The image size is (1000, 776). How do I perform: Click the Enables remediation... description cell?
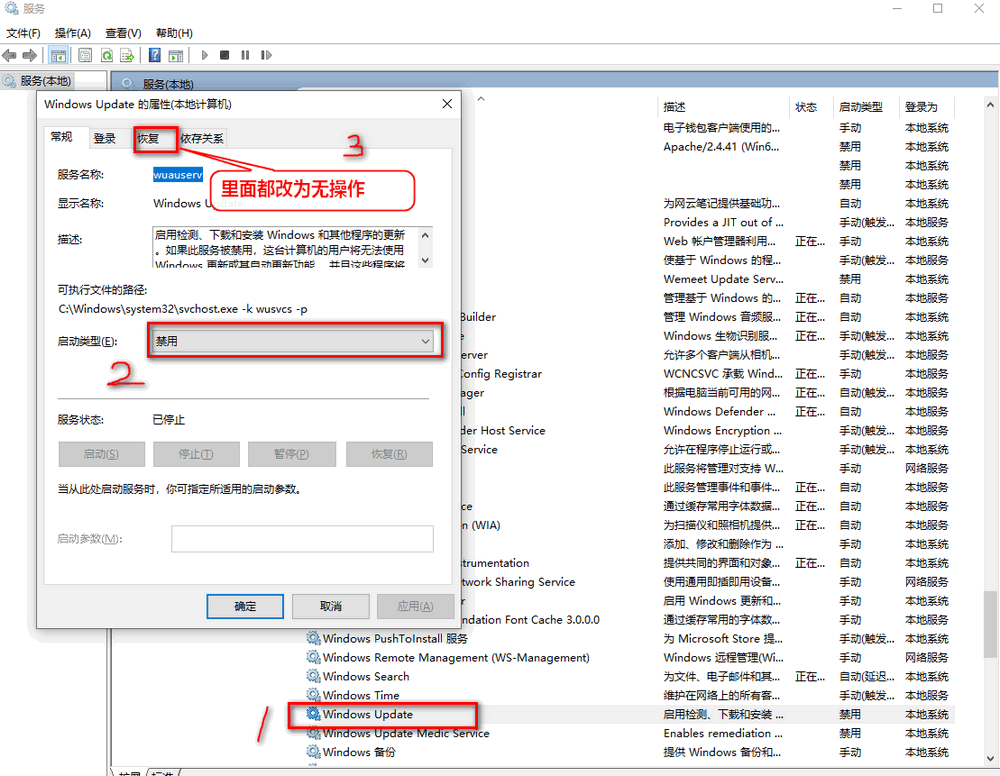coord(723,733)
